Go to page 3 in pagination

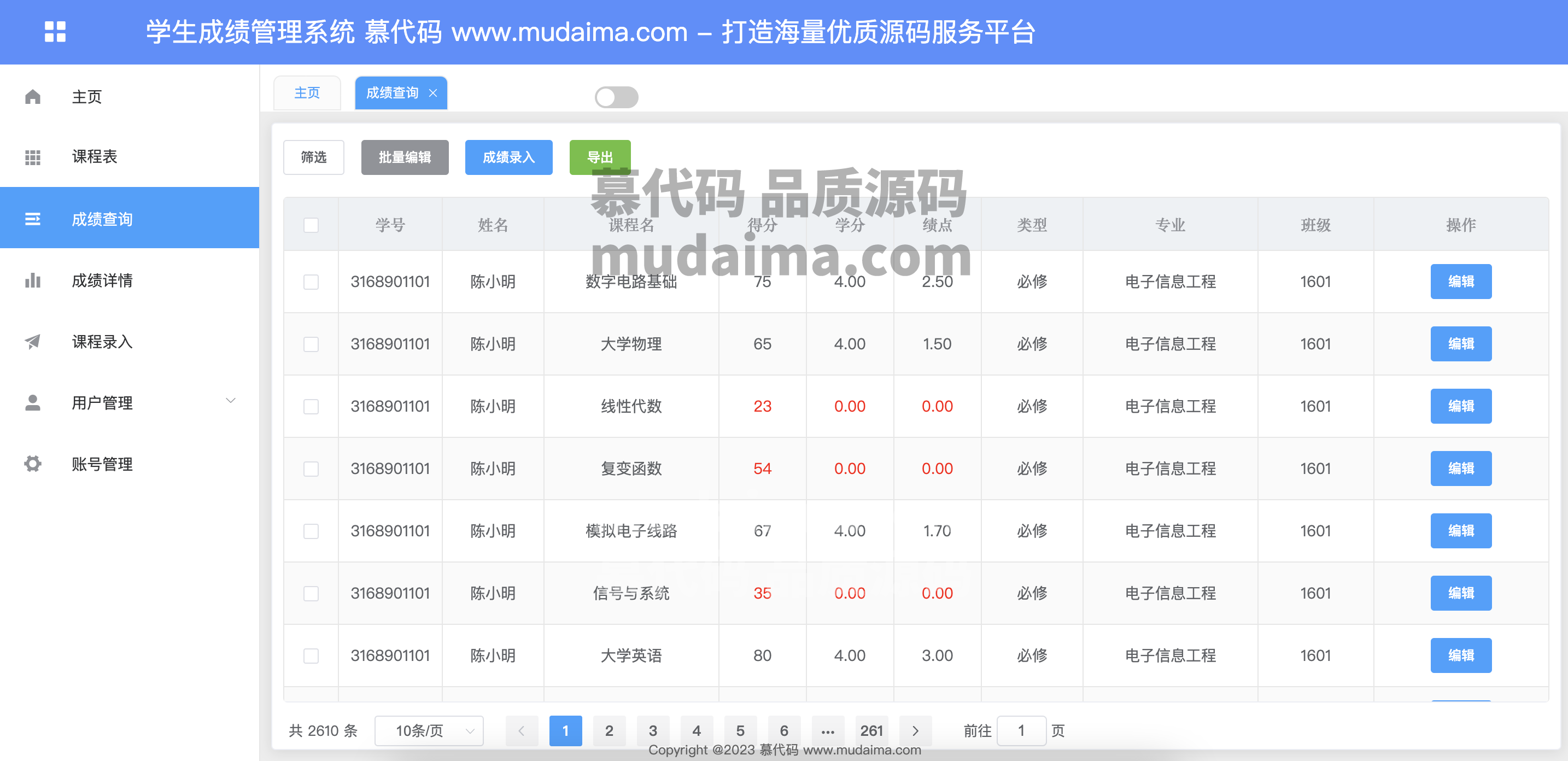[x=653, y=730]
